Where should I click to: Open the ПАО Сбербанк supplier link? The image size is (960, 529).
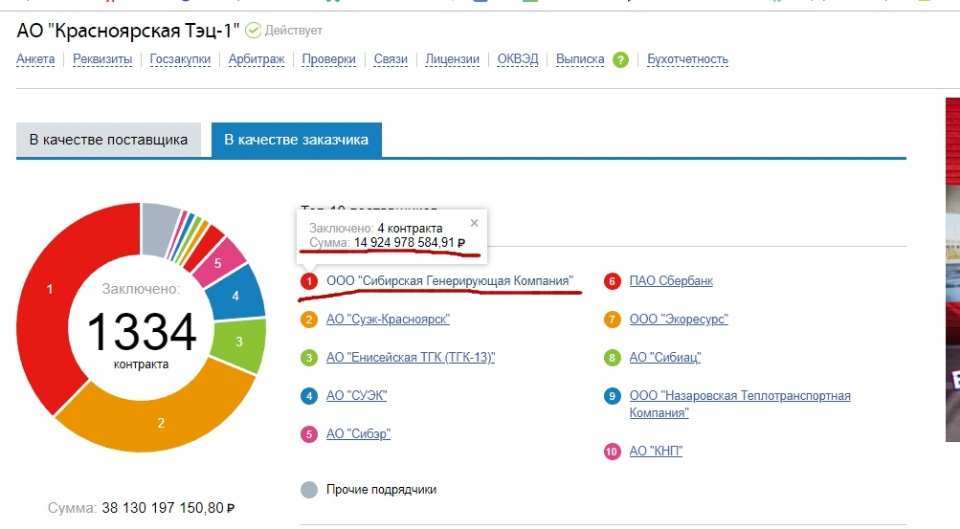(x=671, y=281)
